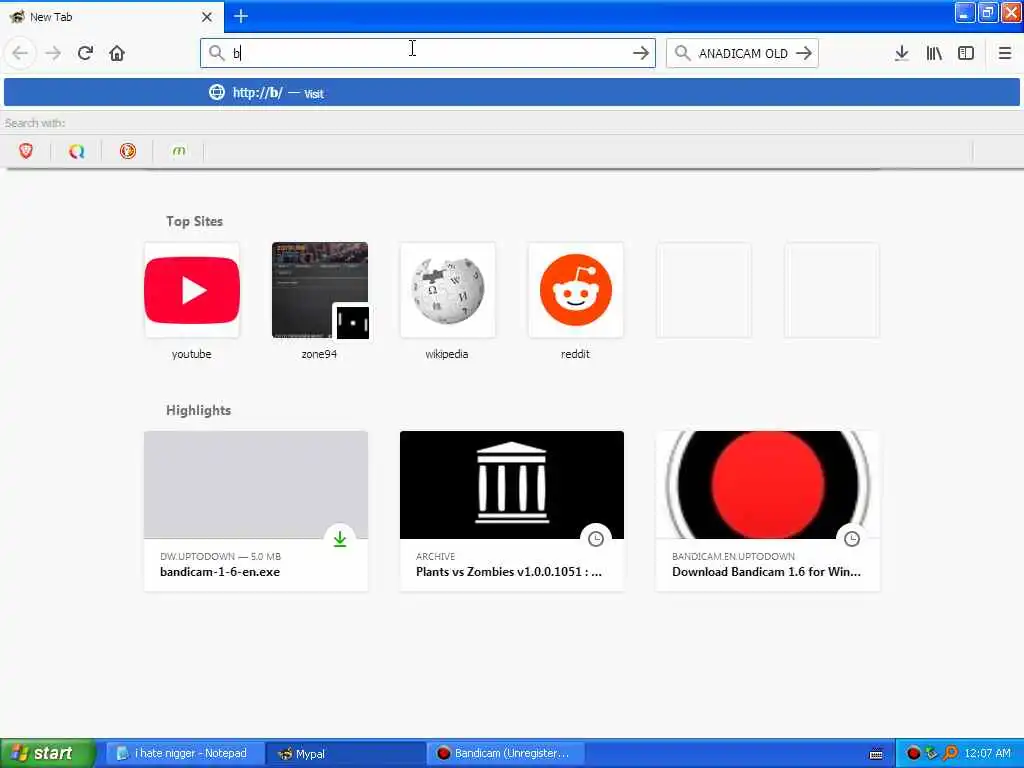Screen dimensions: 1024x768
Task: Open the youtube top site tile
Action: tap(191, 290)
